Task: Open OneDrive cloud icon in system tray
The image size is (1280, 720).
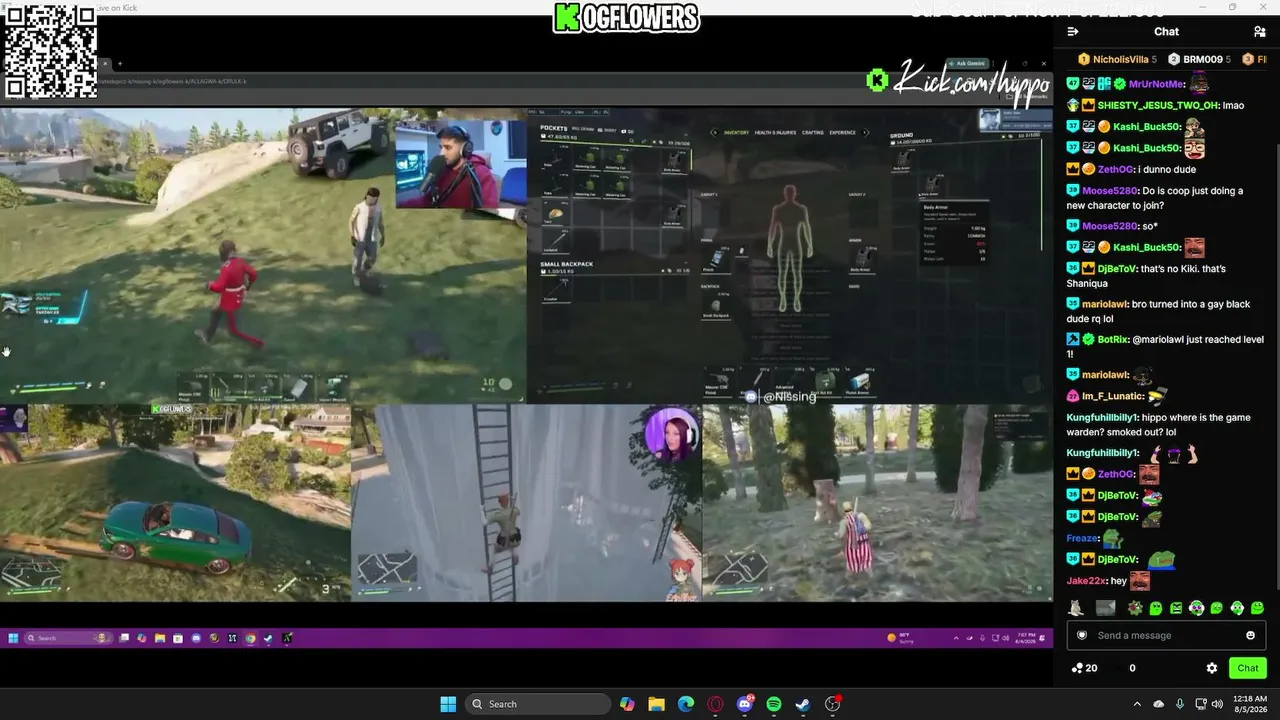Action: [x=1159, y=704]
